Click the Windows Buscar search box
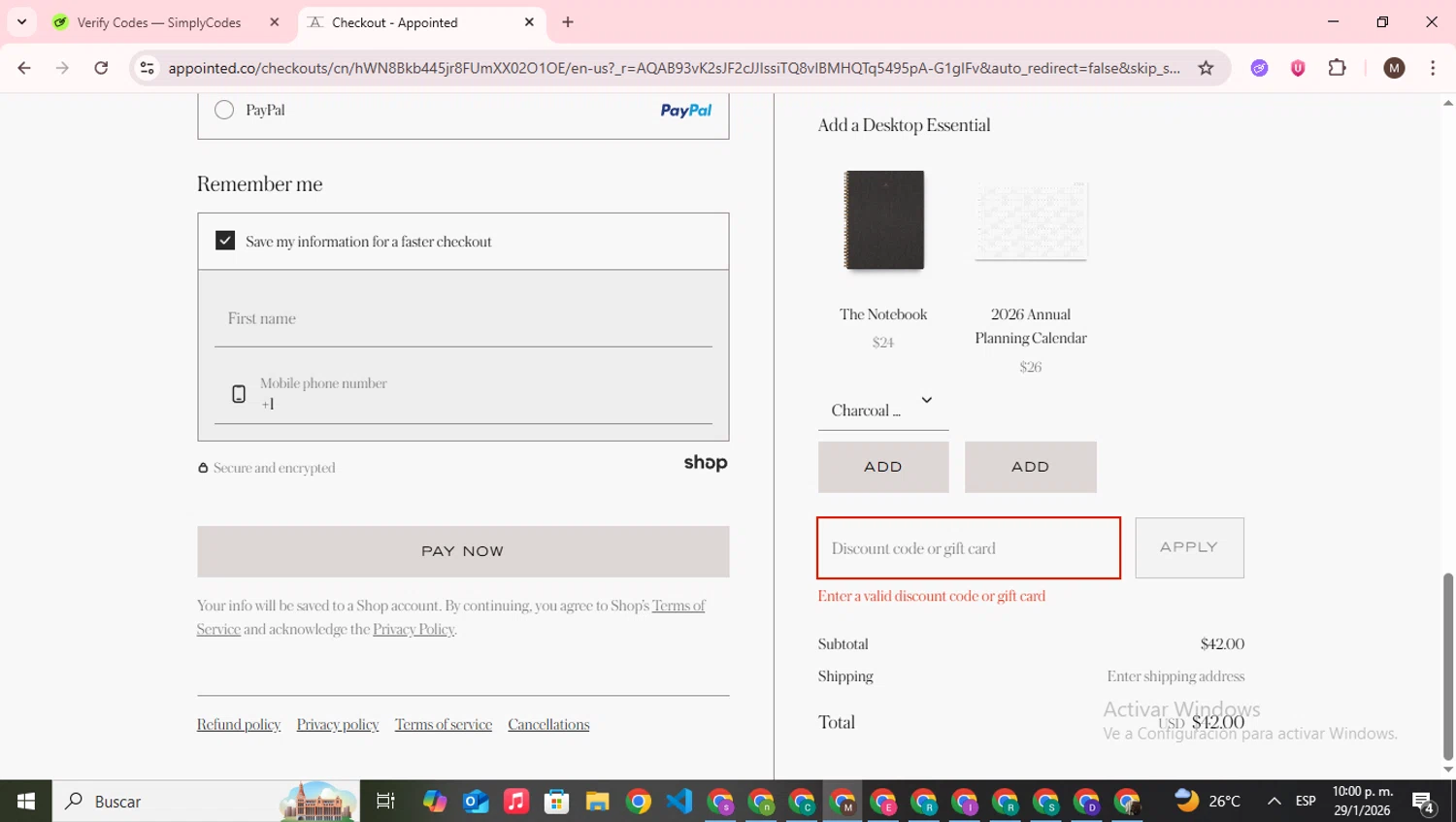The height and width of the screenshot is (822, 1456). pyautogui.click(x=206, y=802)
